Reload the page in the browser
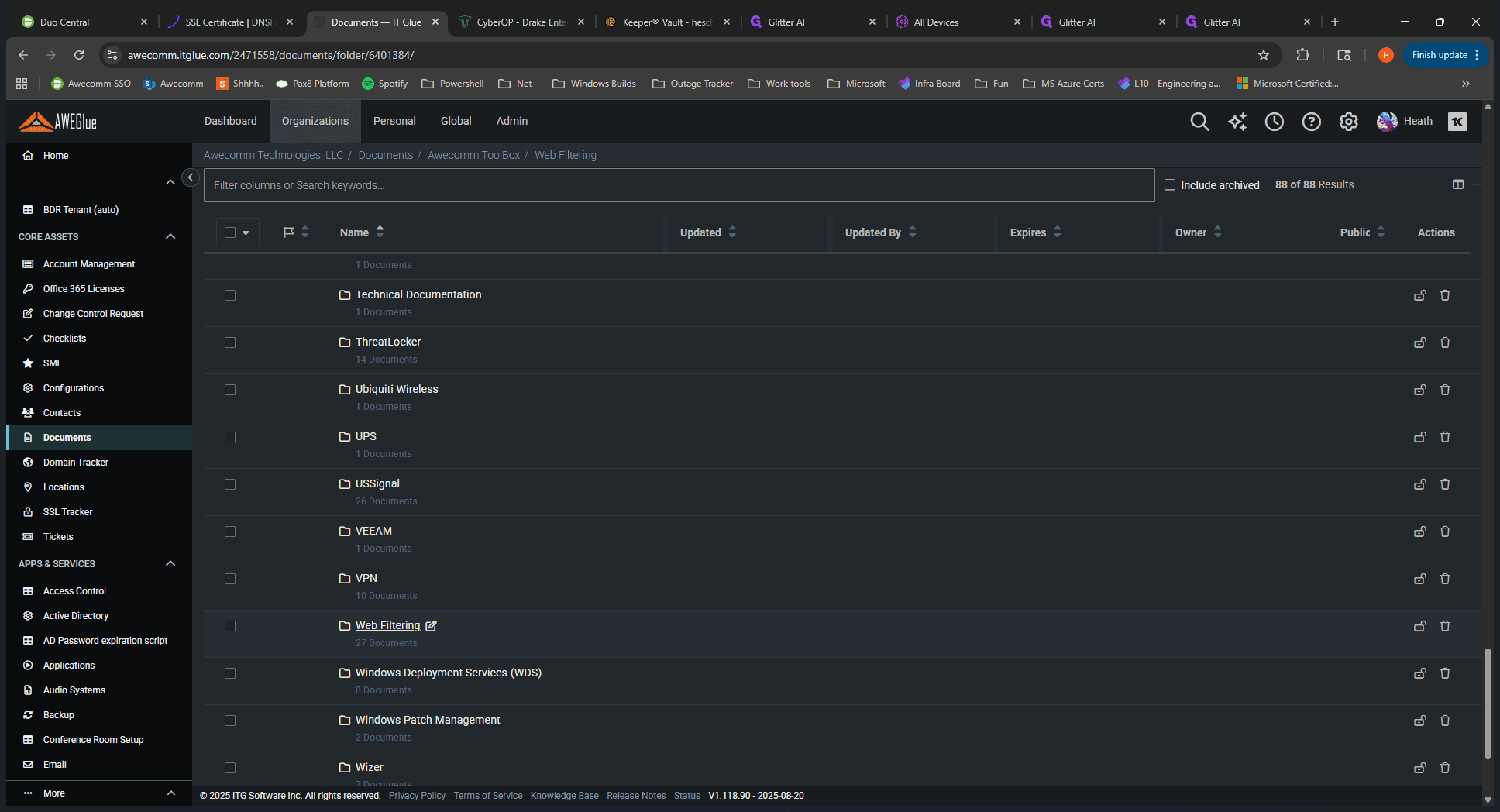The height and width of the screenshot is (812, 1500). click(x=79, y=55)
